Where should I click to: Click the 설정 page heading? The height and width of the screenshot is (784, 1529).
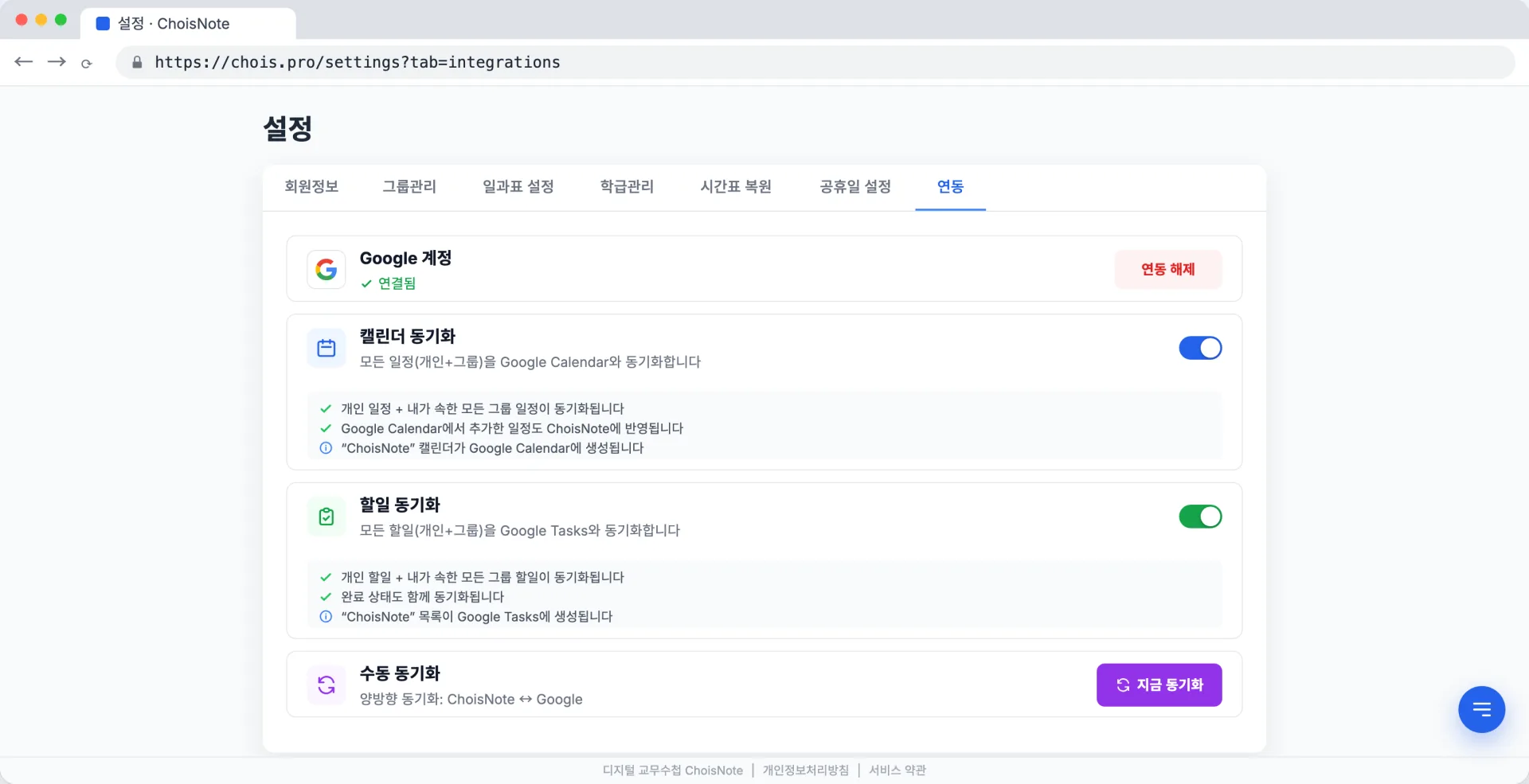point(287,128)
